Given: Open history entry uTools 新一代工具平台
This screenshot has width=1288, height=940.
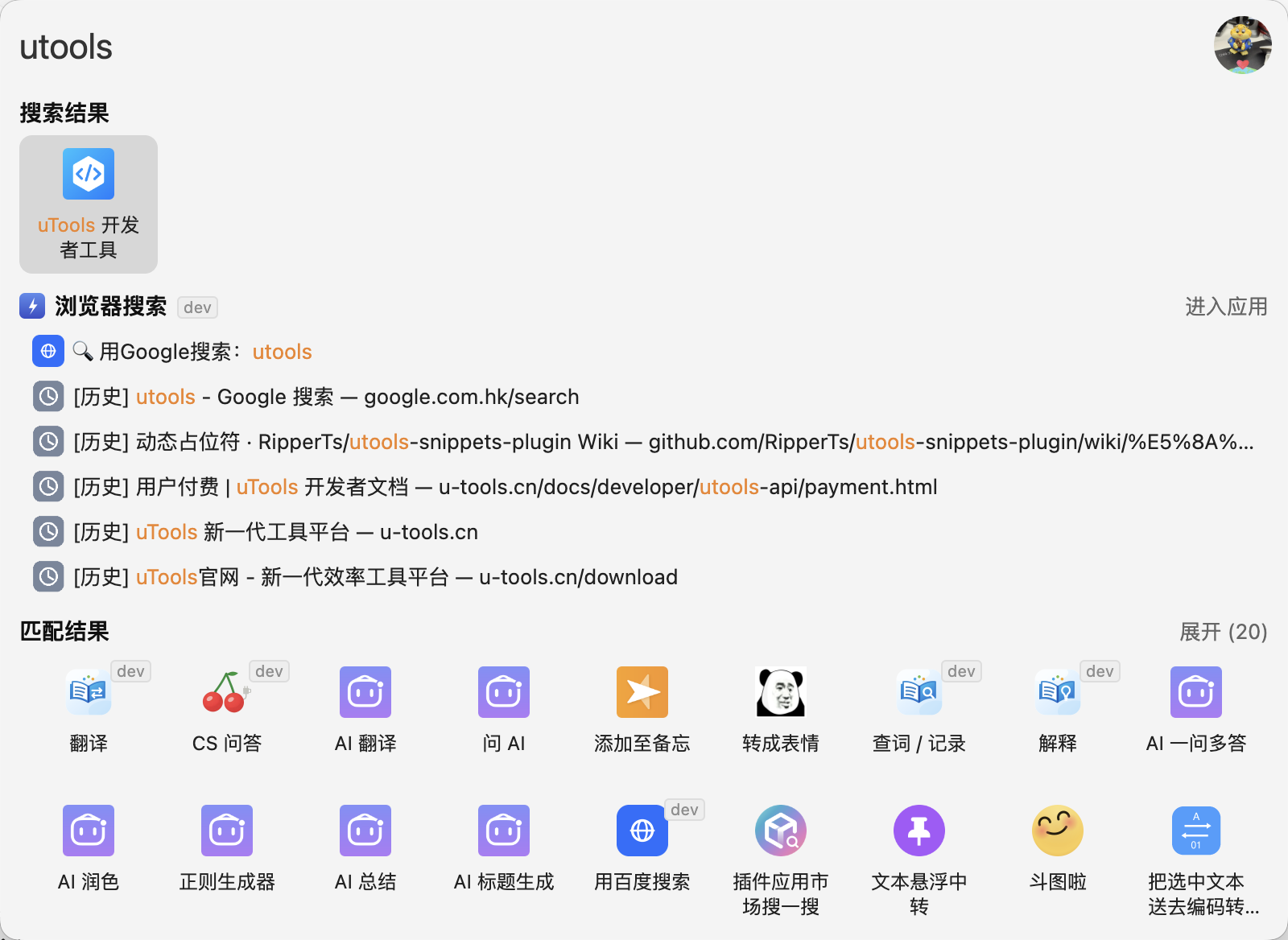Looking at the screenshot, I should pos(644,531).
